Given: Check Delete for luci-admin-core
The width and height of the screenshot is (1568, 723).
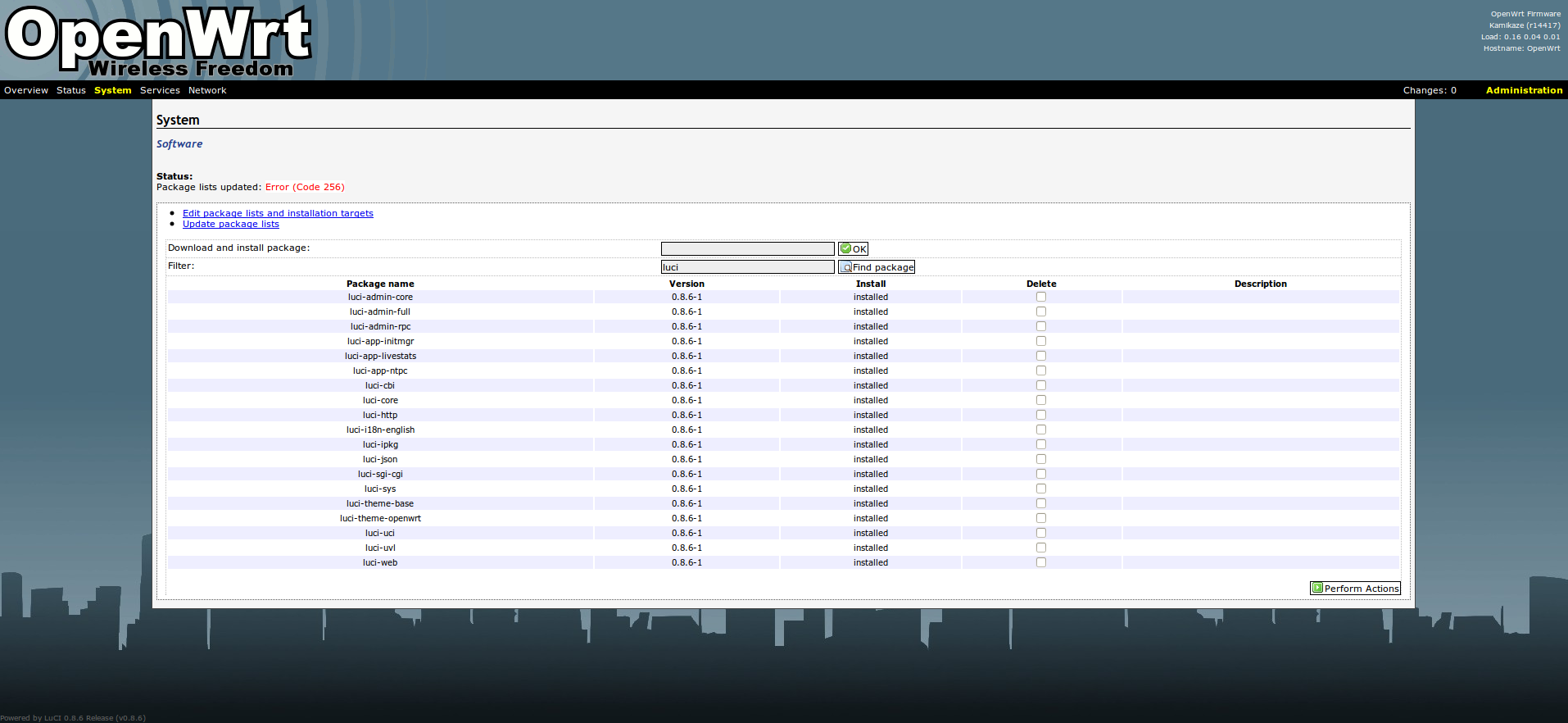Looking at the screenshot, I should [x=1041, y=297].
